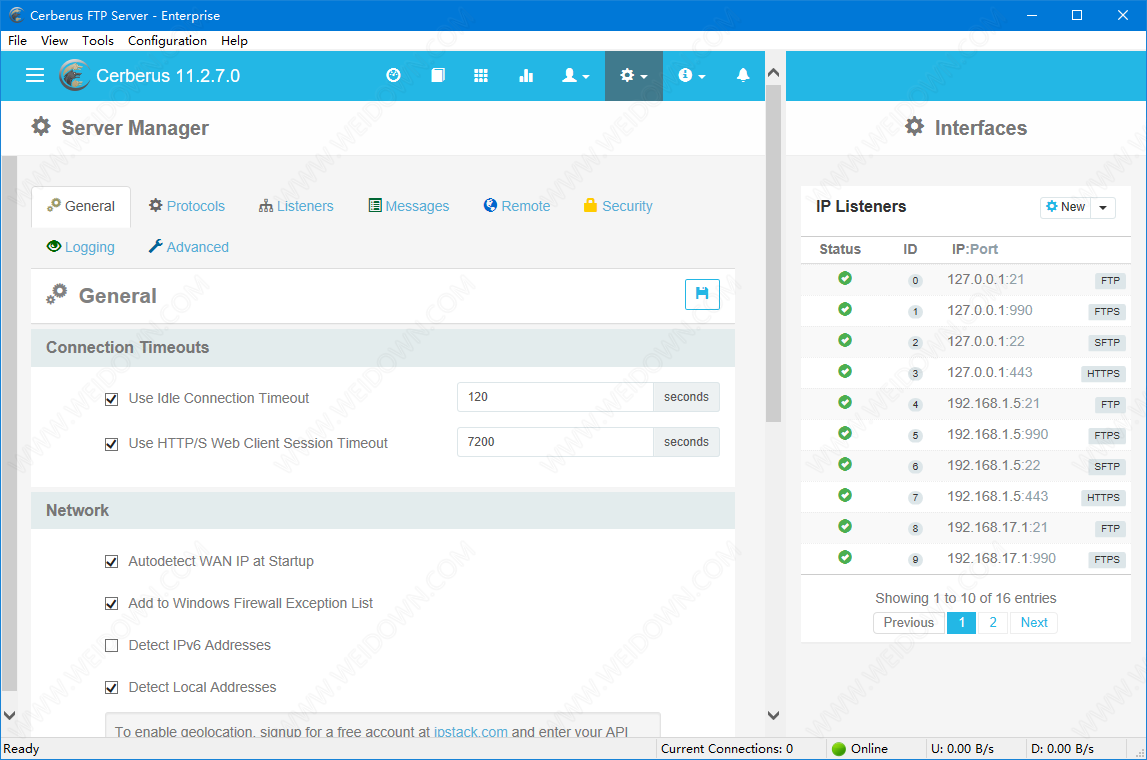Click status check icon for 192.168.1.5:22
The image size is (1147, 760).
click(845, 464)
